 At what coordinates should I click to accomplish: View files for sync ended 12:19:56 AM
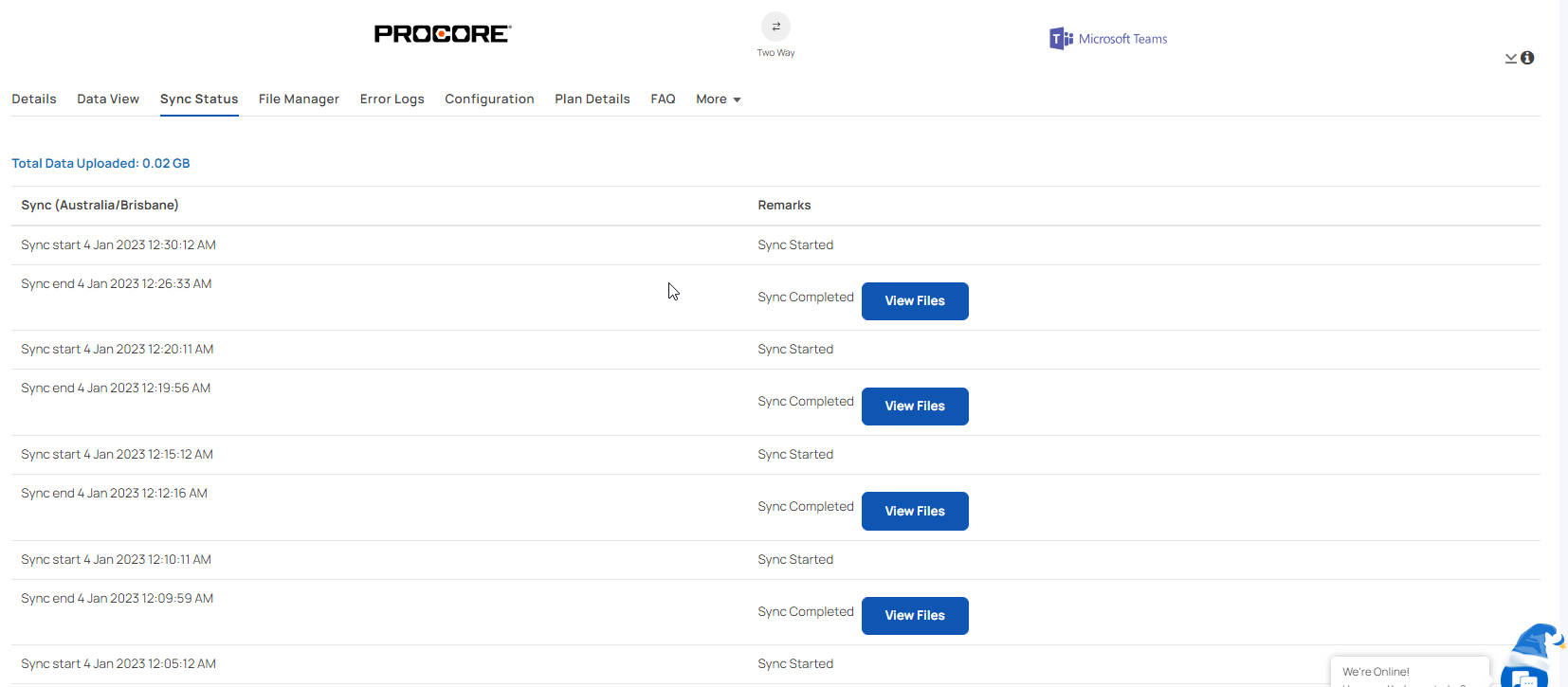(x=915, y=407)
